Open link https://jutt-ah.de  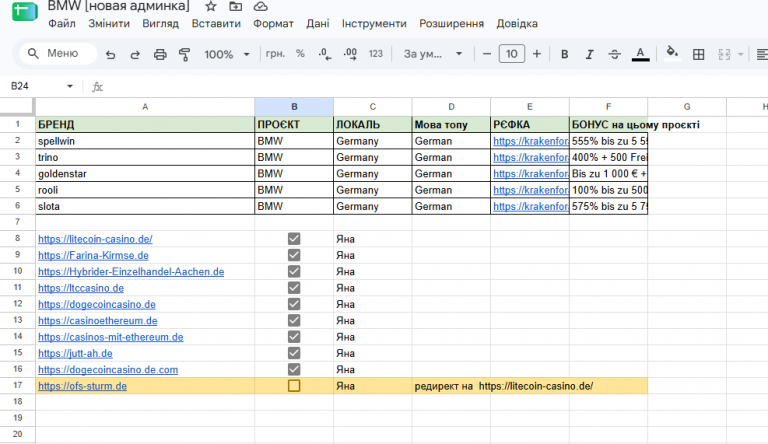pyautogui.click(x=75, y=353)
